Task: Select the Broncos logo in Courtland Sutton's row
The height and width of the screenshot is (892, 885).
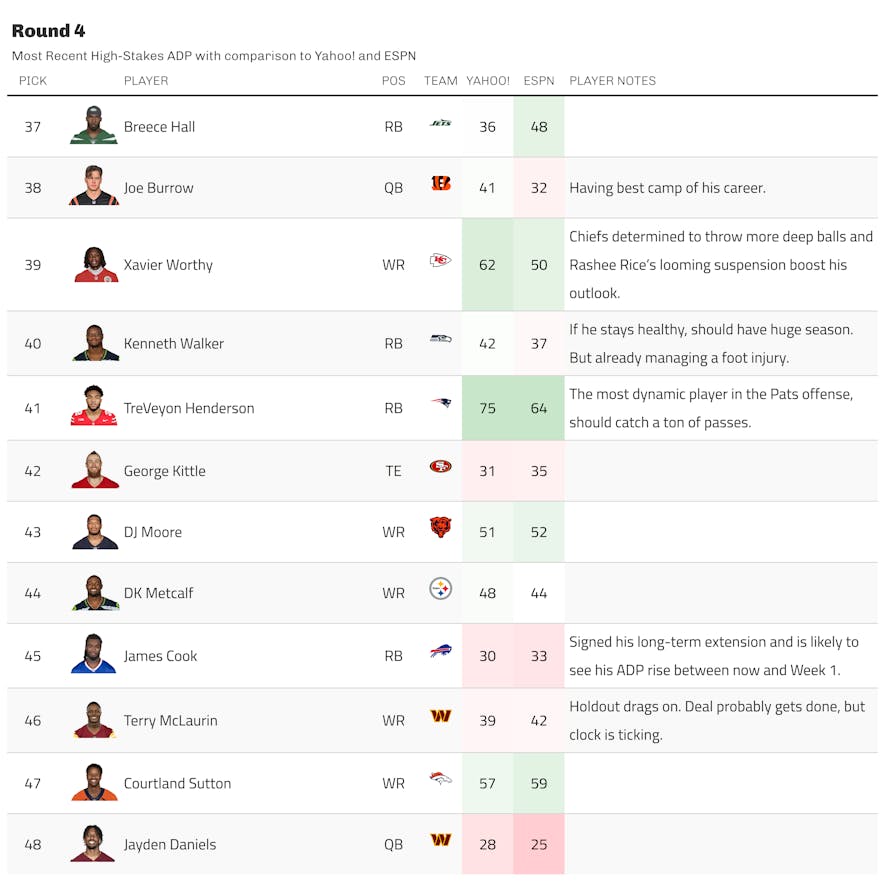Action: coord(440,778)
